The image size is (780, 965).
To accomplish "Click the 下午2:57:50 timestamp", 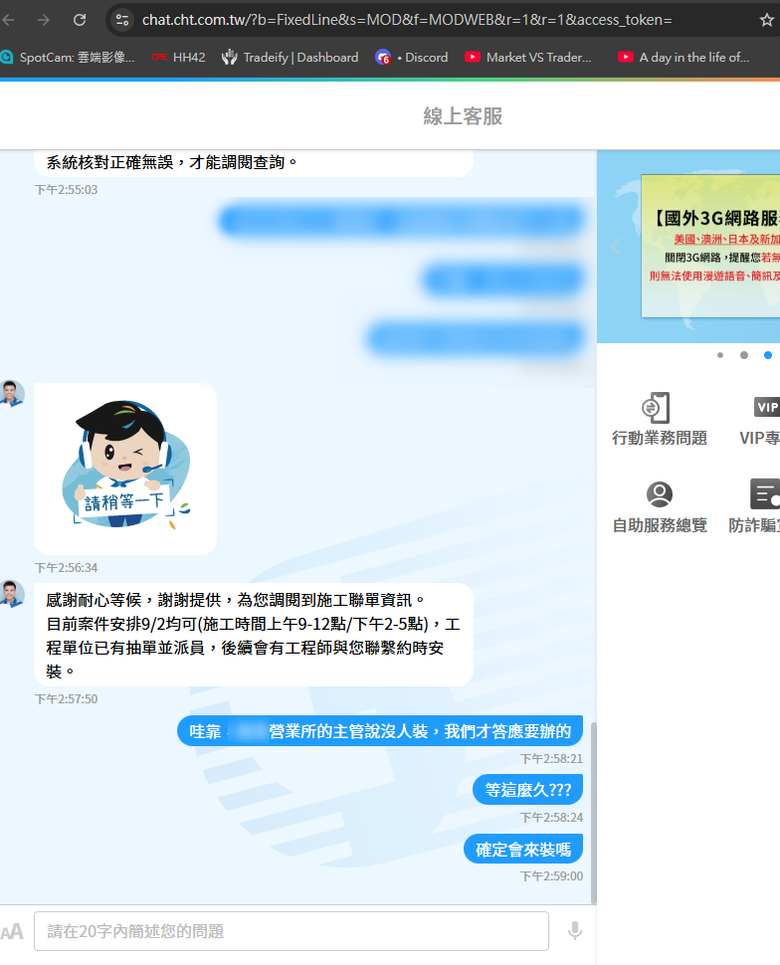I will [x=66, y=699].
